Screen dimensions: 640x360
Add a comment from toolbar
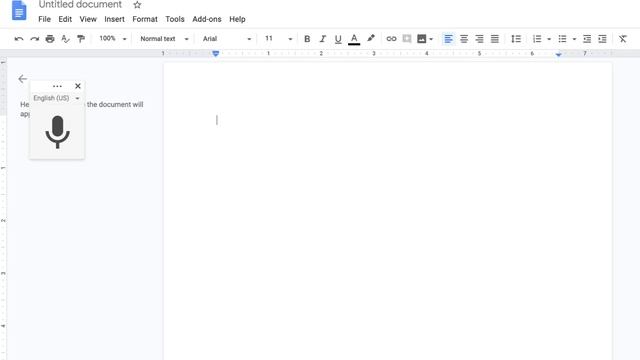point(407,39)
